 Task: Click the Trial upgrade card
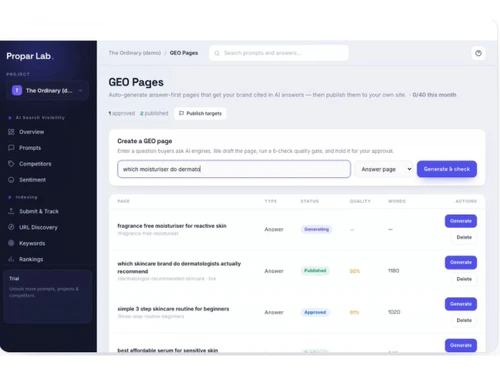click(x=47, y=297)
